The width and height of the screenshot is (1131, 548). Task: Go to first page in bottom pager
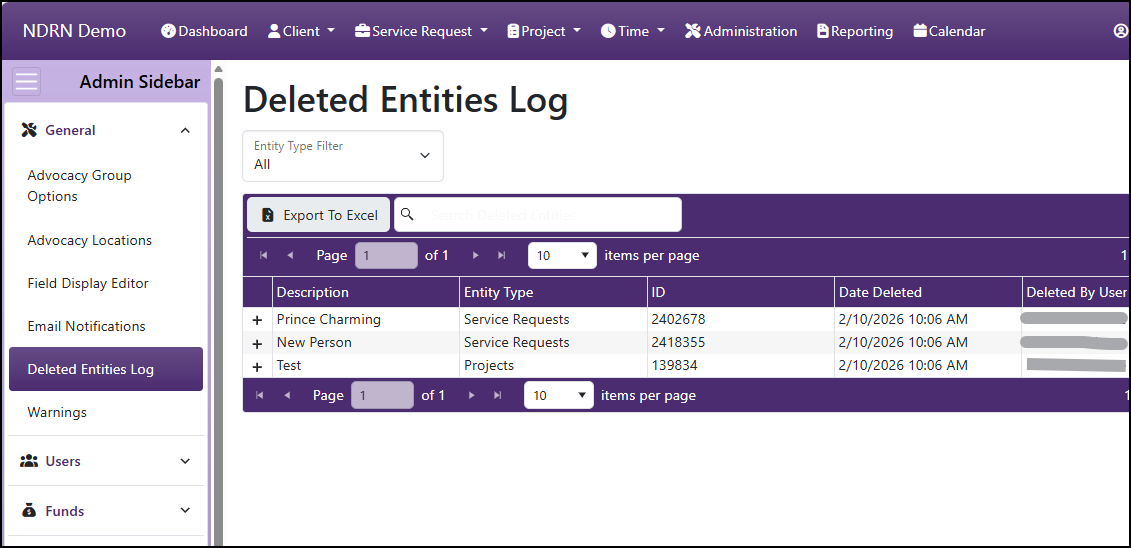pyautogui.click(x=260, y=395)
